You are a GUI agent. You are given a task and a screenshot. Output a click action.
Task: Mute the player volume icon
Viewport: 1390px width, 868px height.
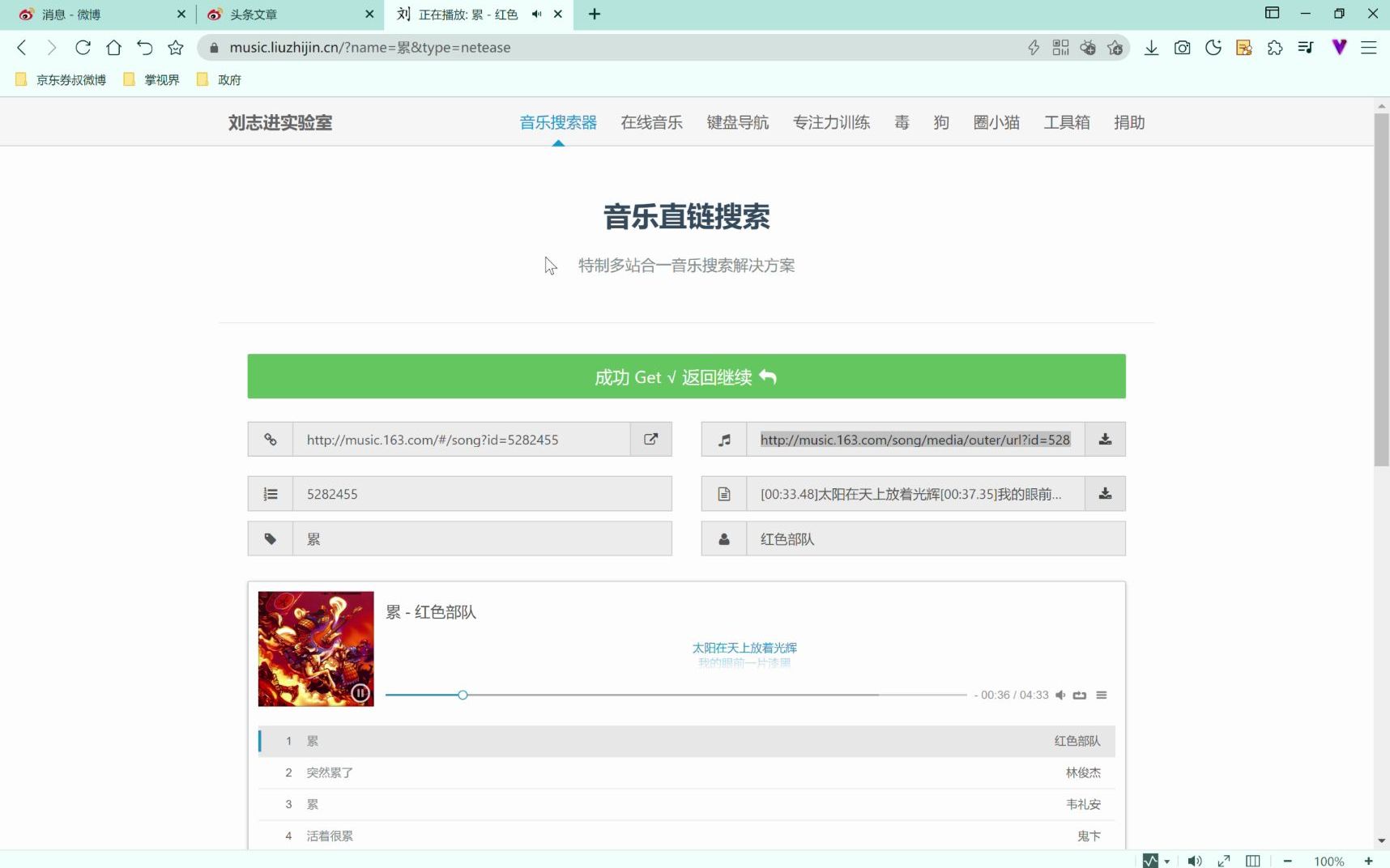click(x=1060, y=695)
